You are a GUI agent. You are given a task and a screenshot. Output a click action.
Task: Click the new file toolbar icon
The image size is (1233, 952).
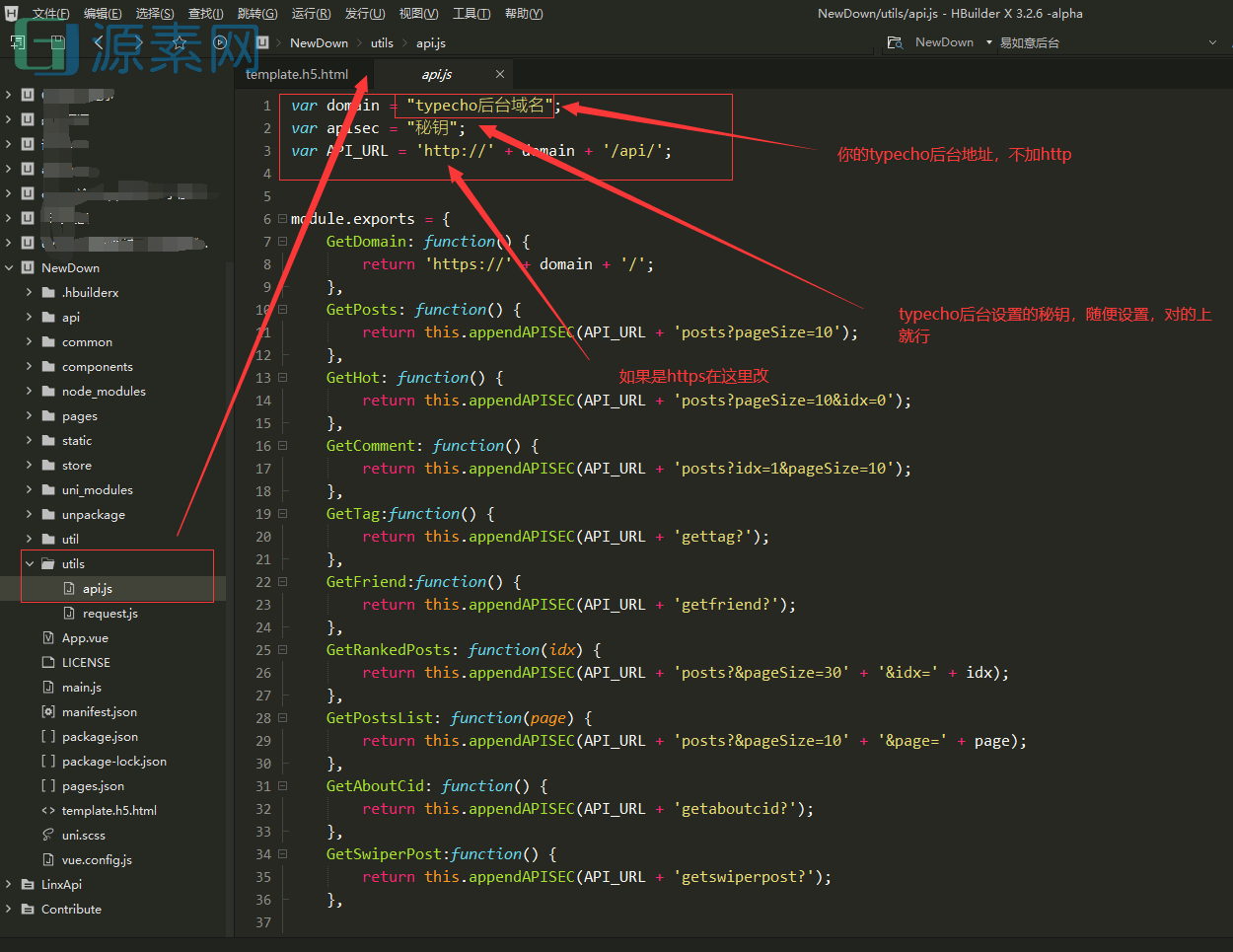coord(17,42)
